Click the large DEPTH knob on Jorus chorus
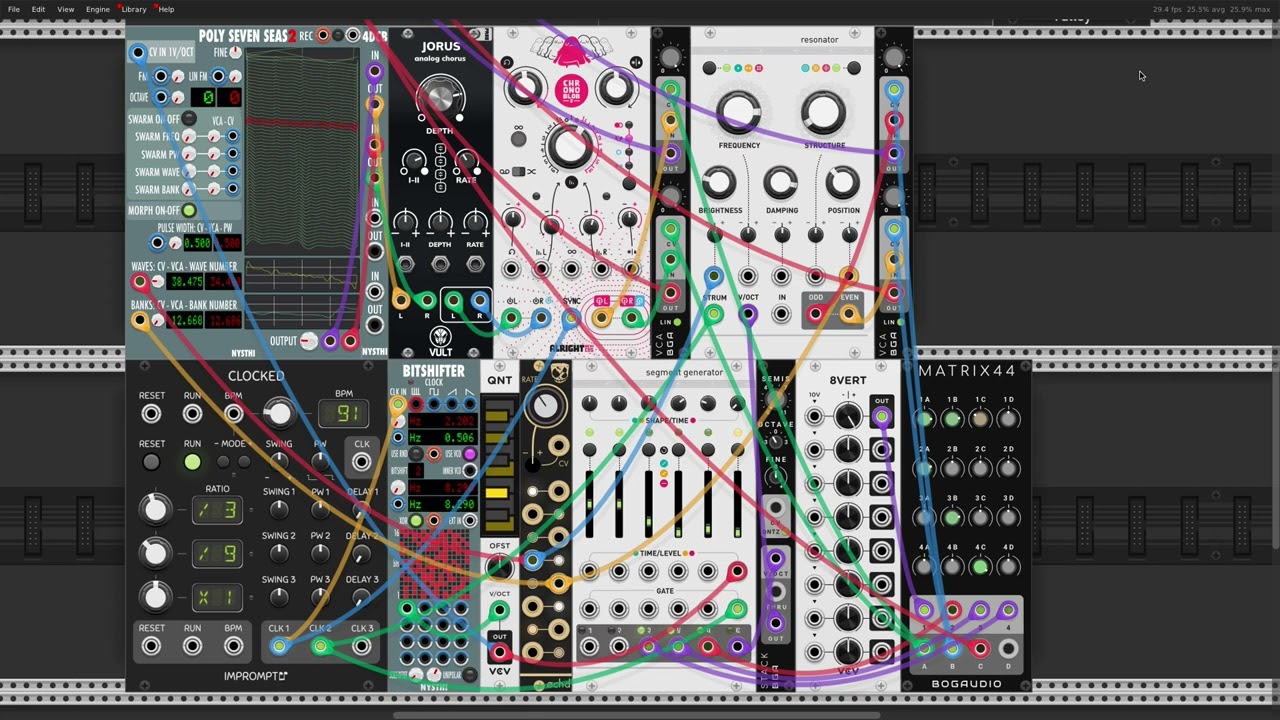The image size is (1280, 720). 440,97
